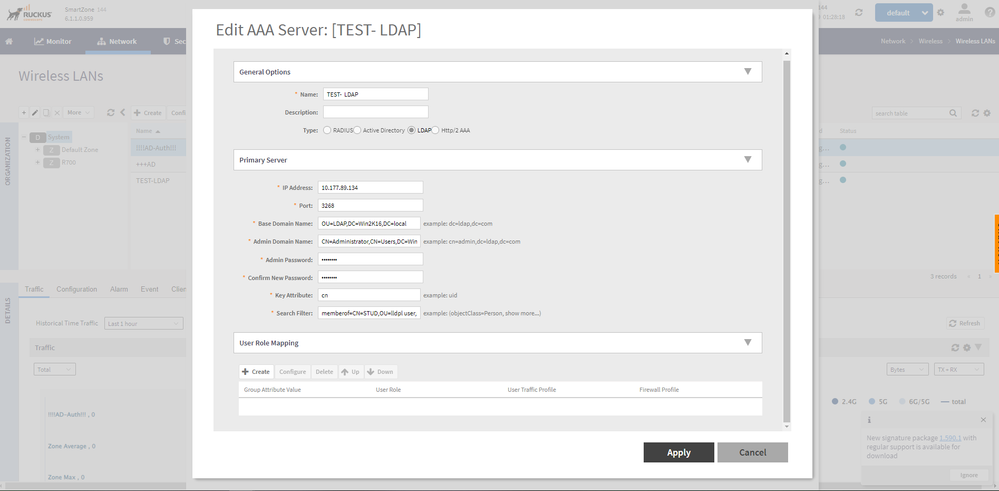Select the Active Directory radio button
The image size is (999, 491).
[357, 130]
